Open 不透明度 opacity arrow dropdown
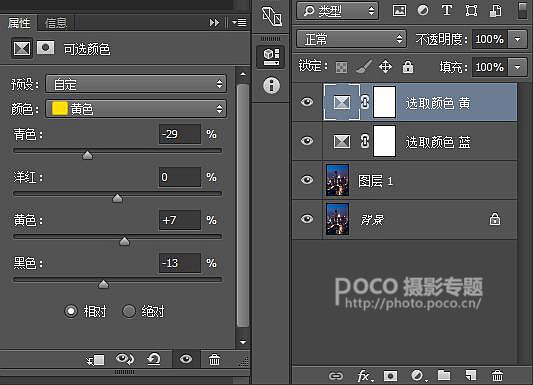The width and height of the screenshot is (533, 385). tap(517, 39)
